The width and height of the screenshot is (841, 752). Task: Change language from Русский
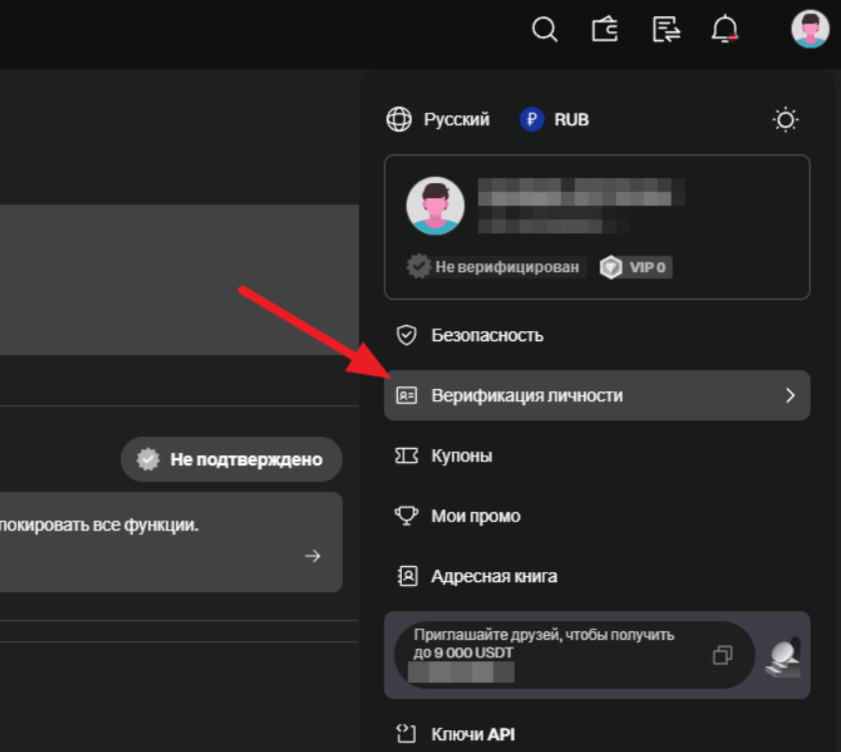click(439, 120)
